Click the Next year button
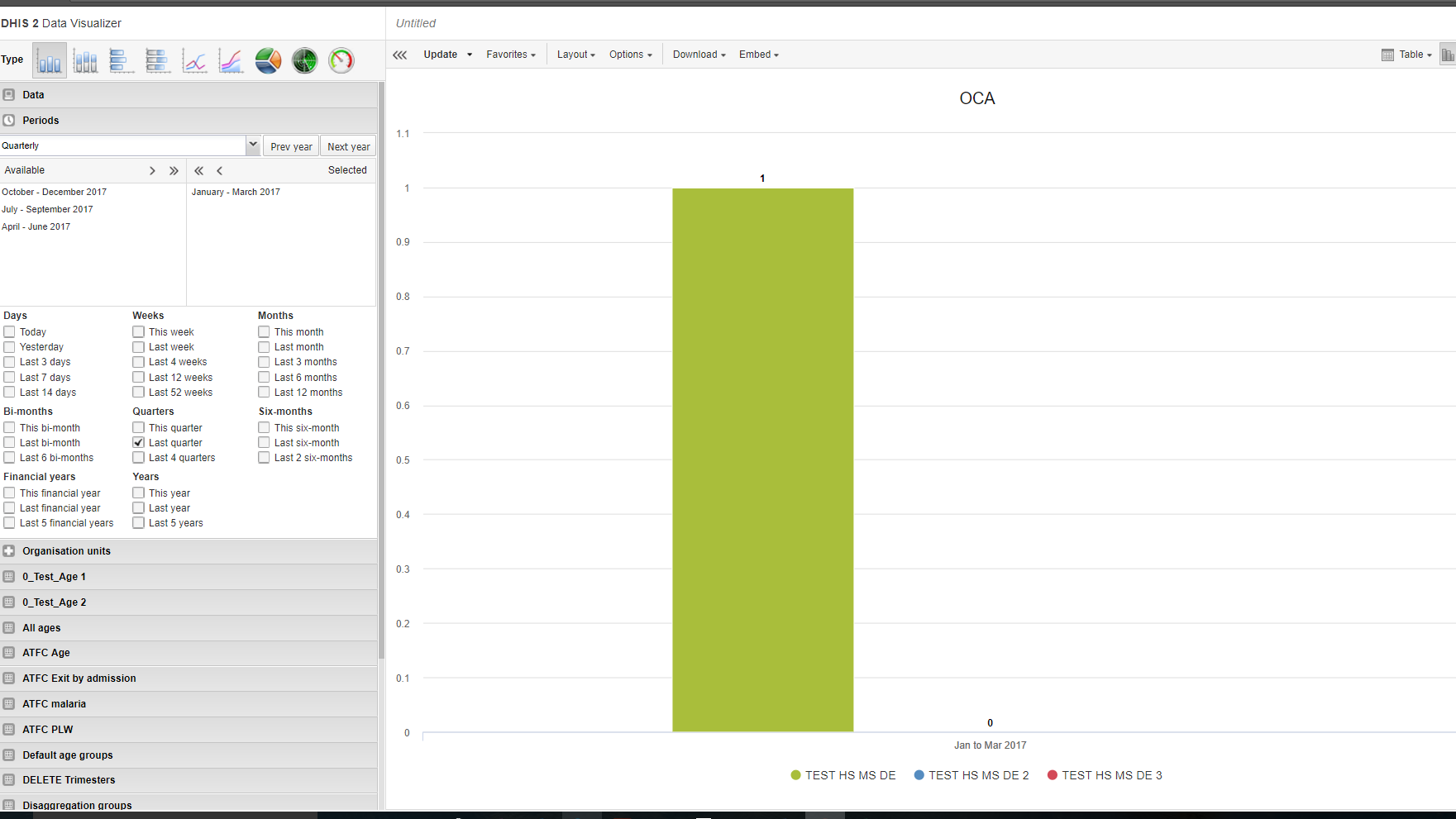Viewport: 1456px width, 819px height. click(x=348, y=146)
